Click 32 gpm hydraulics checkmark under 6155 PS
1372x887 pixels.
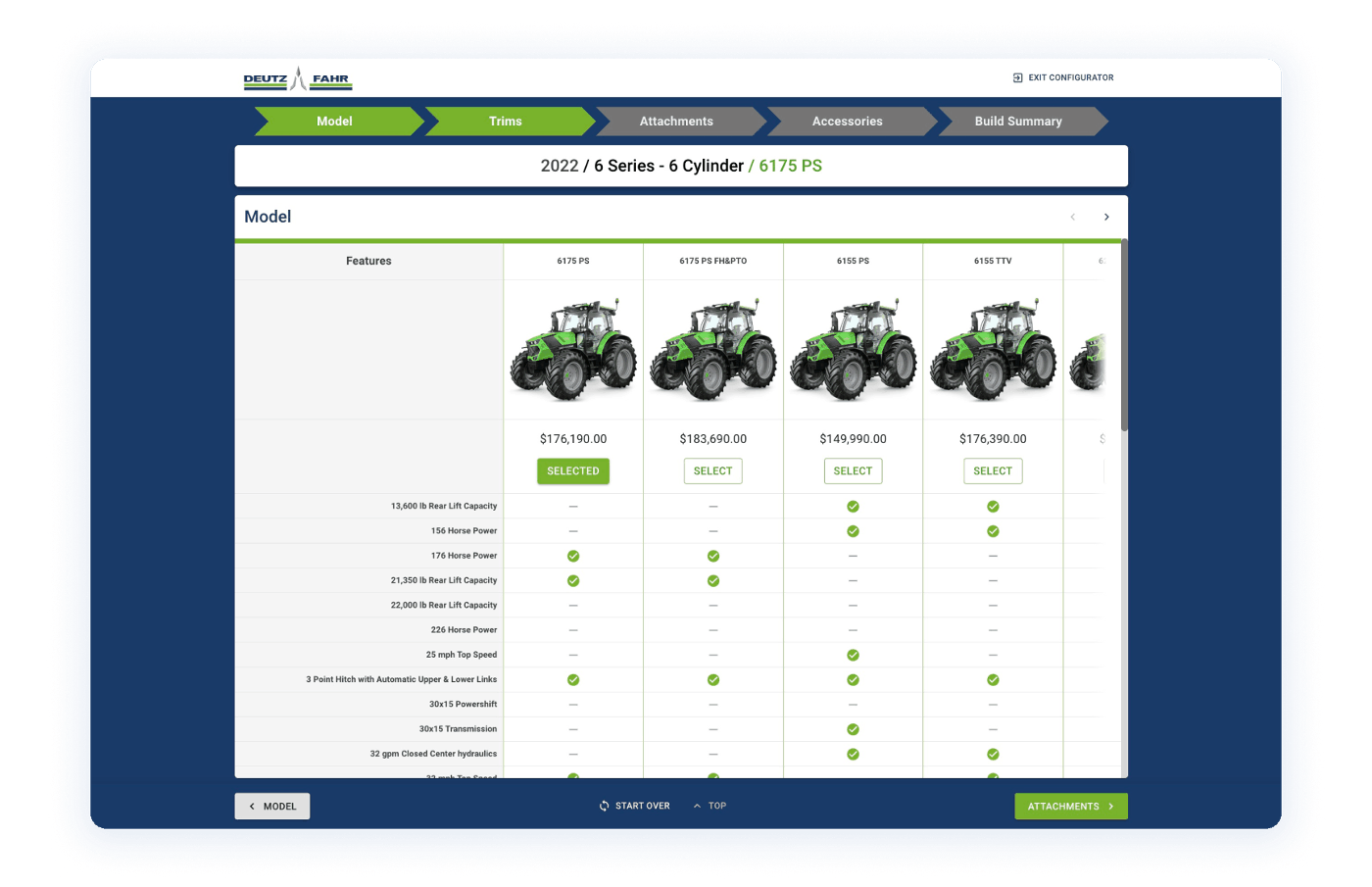click(x=853, y=755)
